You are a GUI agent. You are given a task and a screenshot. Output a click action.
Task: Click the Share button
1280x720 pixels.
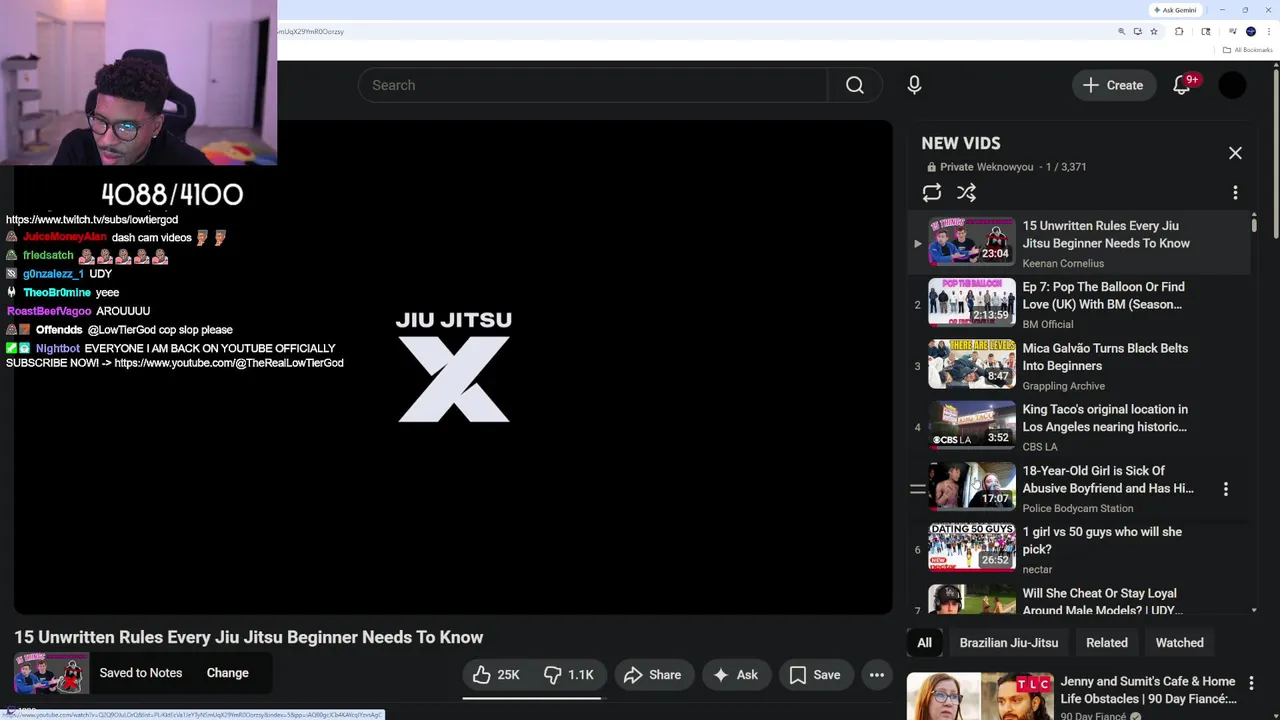[652, 675]
